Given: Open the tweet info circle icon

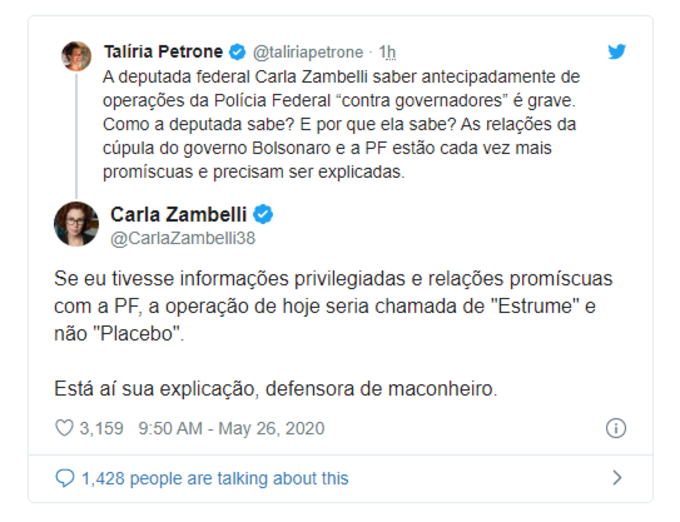Looking at the screenshot, I should tap(616, 428).
